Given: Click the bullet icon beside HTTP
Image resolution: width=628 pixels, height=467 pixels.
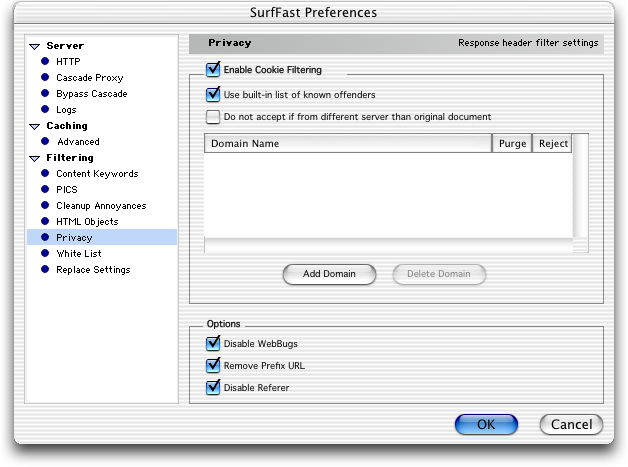Looking at the screenshot, I should click(45, 61).
